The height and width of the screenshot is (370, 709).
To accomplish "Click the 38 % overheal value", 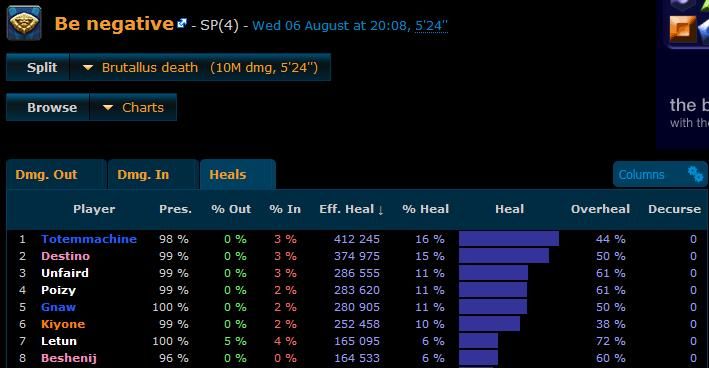I will (x=610, y=324).
